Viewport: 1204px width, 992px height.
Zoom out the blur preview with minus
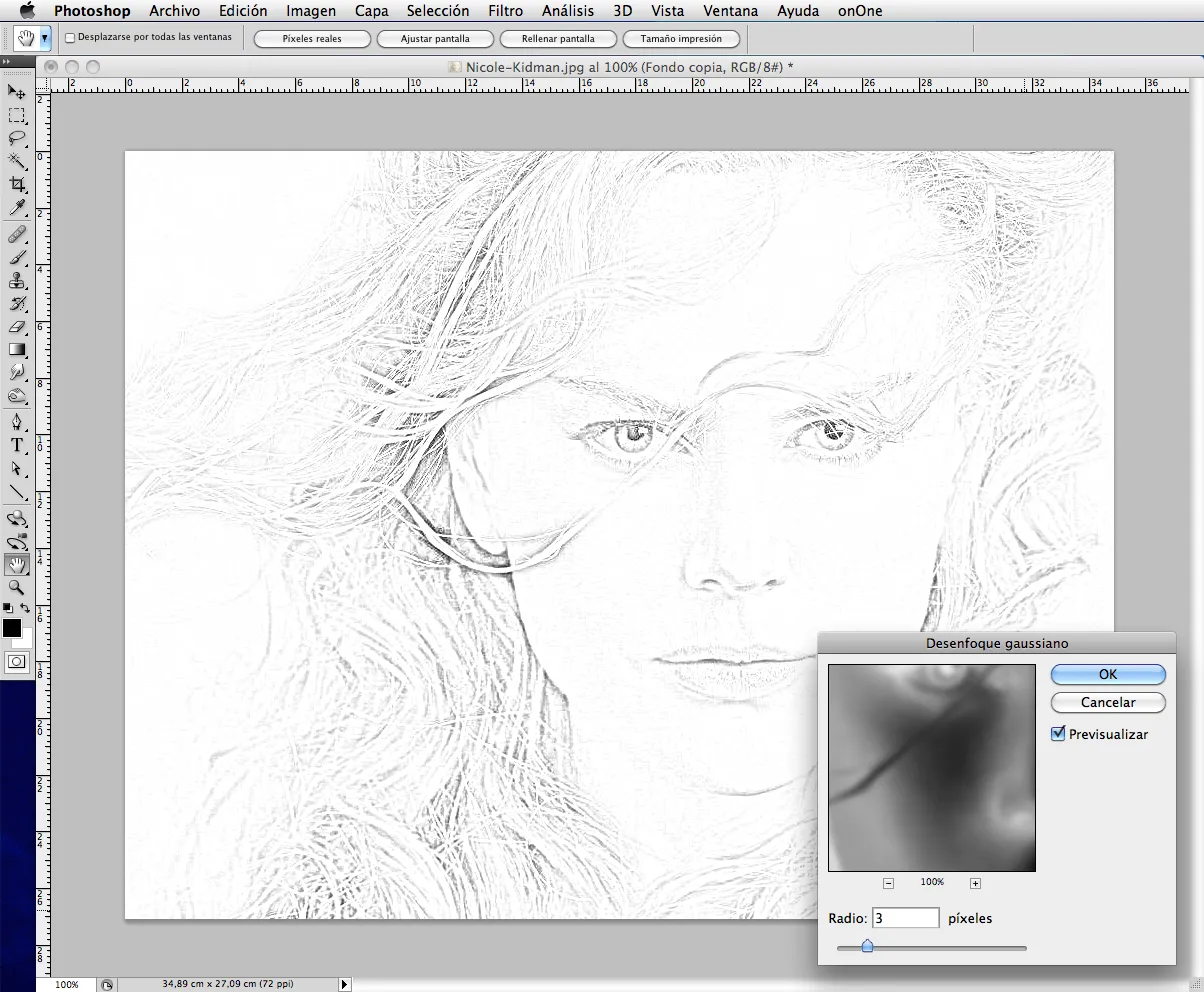tap(888, 883)
